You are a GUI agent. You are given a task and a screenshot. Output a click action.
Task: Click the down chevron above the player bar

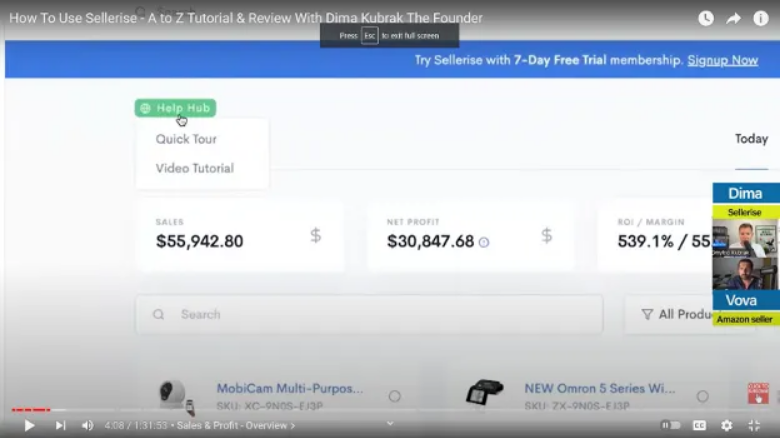(x=390, y=423)
